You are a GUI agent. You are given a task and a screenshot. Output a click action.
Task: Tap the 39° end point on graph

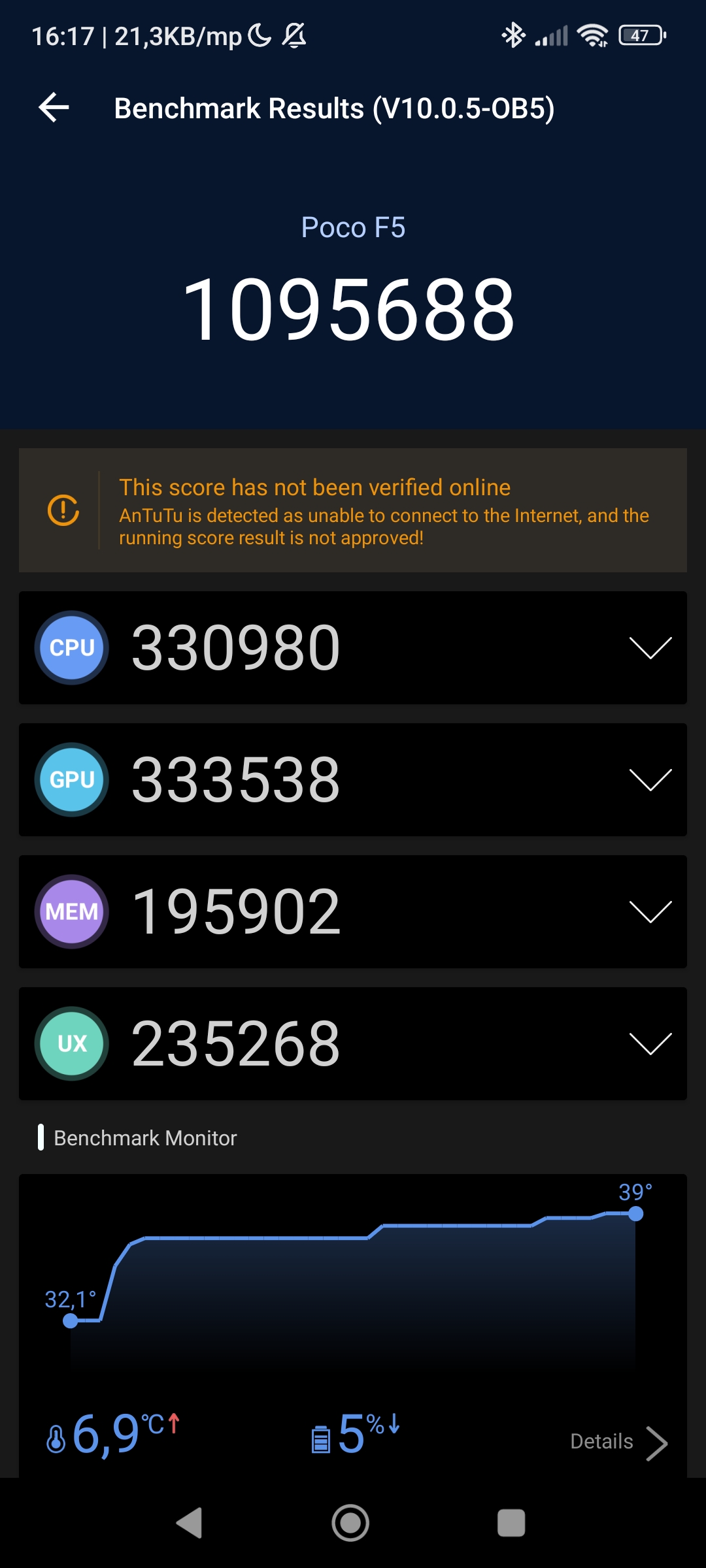(x=635, y=1214)
